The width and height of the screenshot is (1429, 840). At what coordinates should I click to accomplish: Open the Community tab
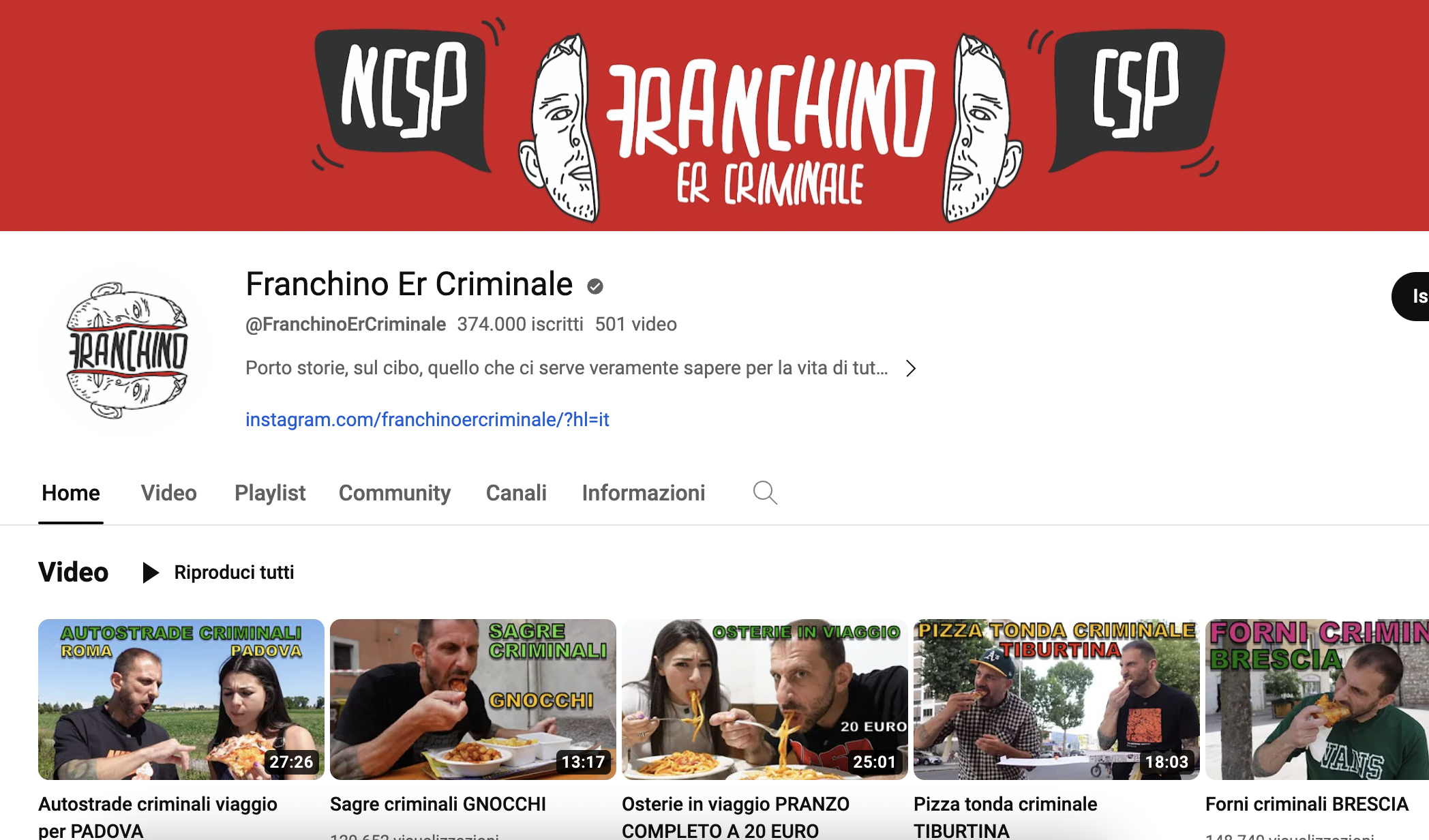(395, 493)
